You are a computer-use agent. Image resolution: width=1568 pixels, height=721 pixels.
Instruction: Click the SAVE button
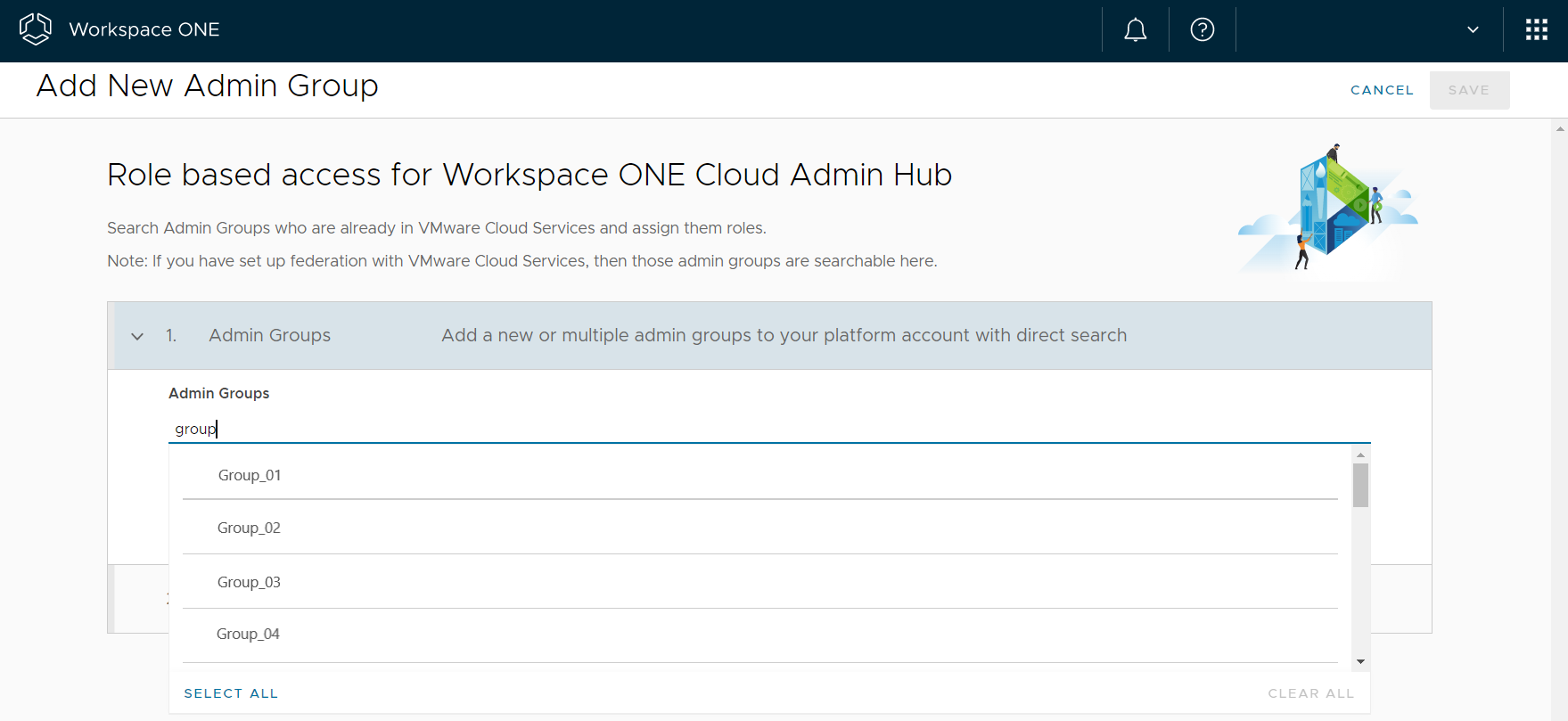tap(1469, 90)
